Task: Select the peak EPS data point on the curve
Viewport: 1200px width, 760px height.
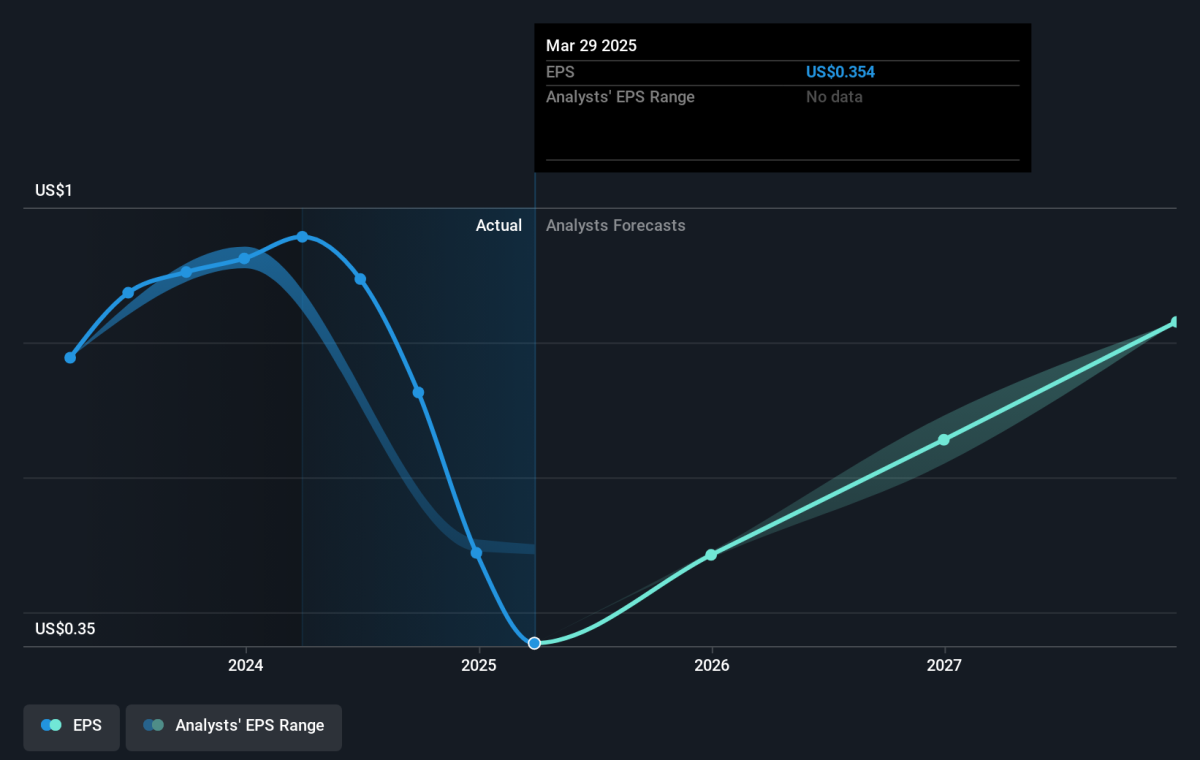Action: click(x=302, y=237)
